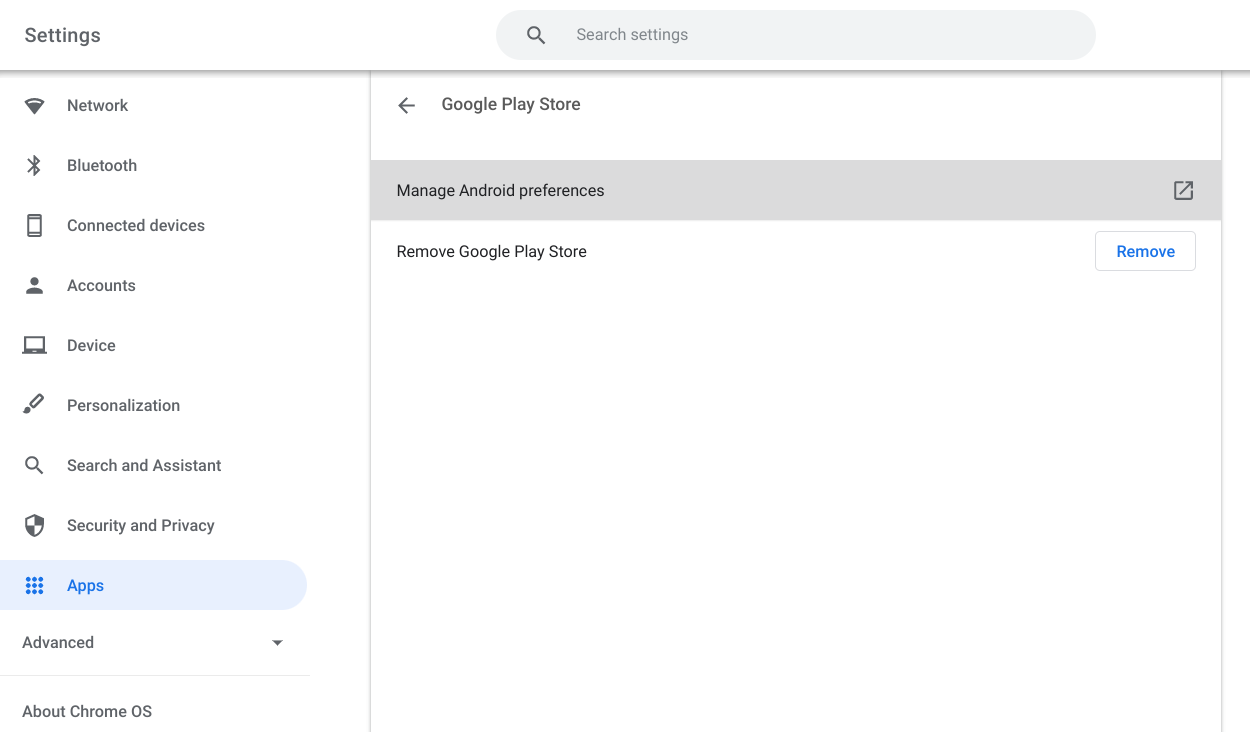Select the Accounts person icon
Screen dimensions: 1250x732
pos(35,285)
